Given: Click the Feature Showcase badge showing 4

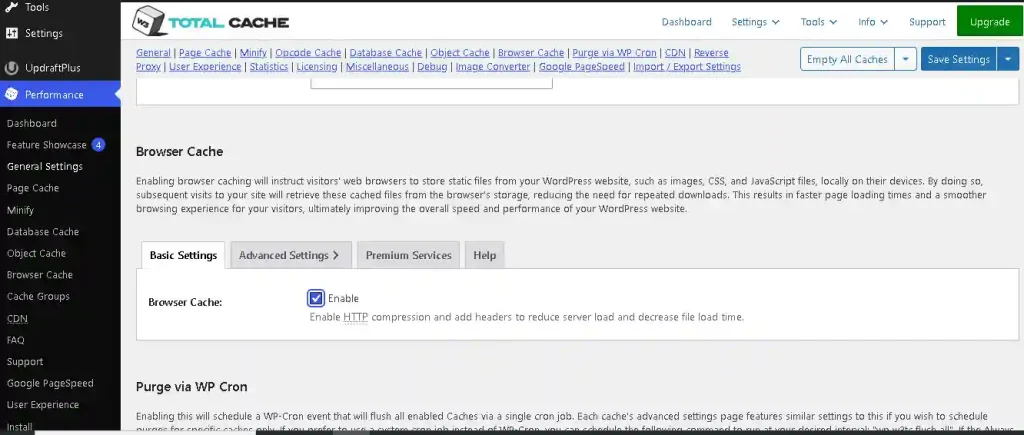Looking at the screenshot, I should click(98, 145).
